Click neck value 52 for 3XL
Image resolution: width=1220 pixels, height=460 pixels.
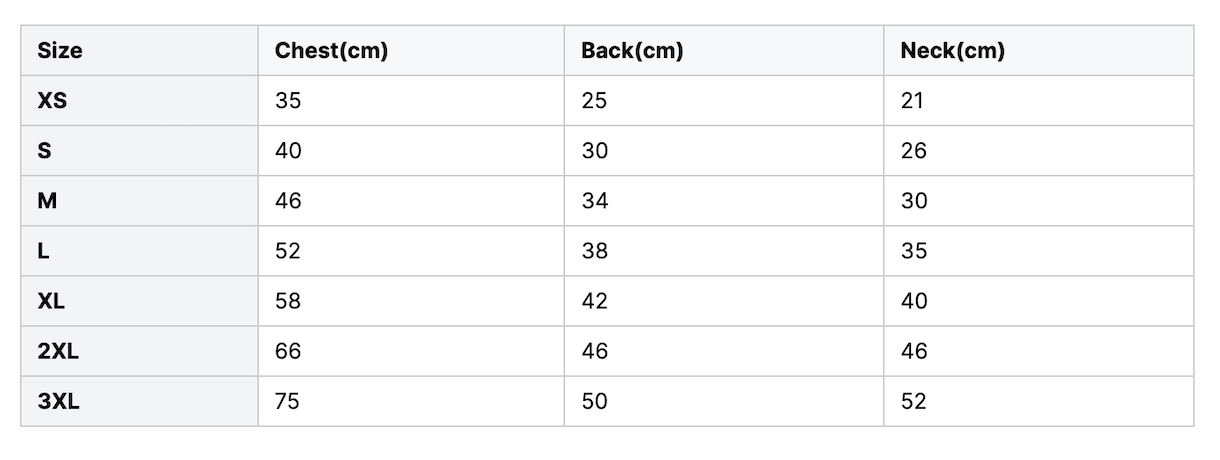pyautogui.click(x=914, y=401)
